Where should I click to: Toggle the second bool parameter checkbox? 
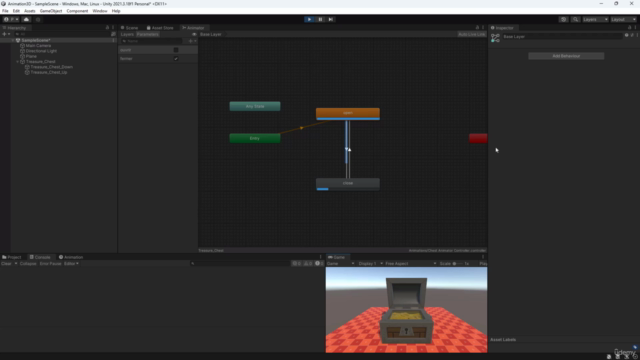point(176,58)
